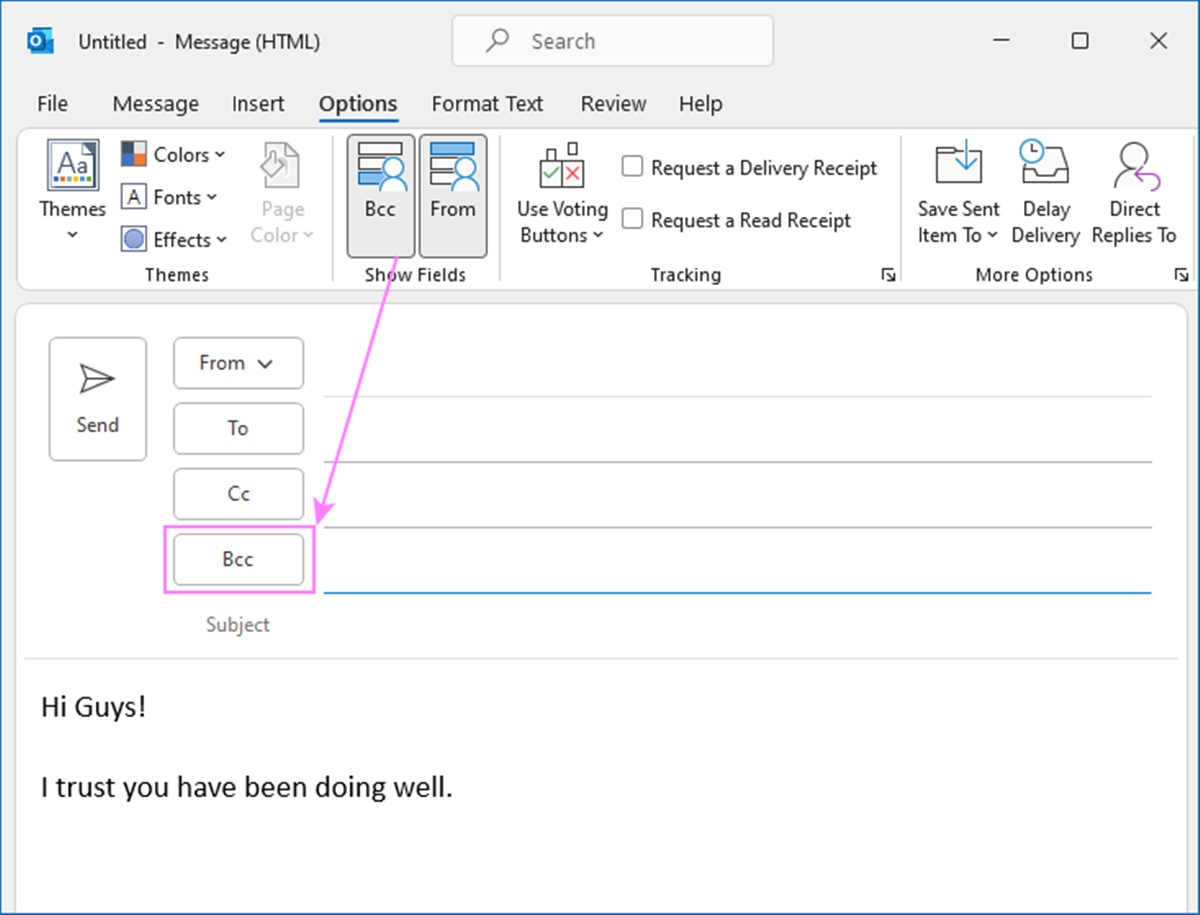
Task: Expand the Fonts theme dropdown
Action: coord(170,197)
